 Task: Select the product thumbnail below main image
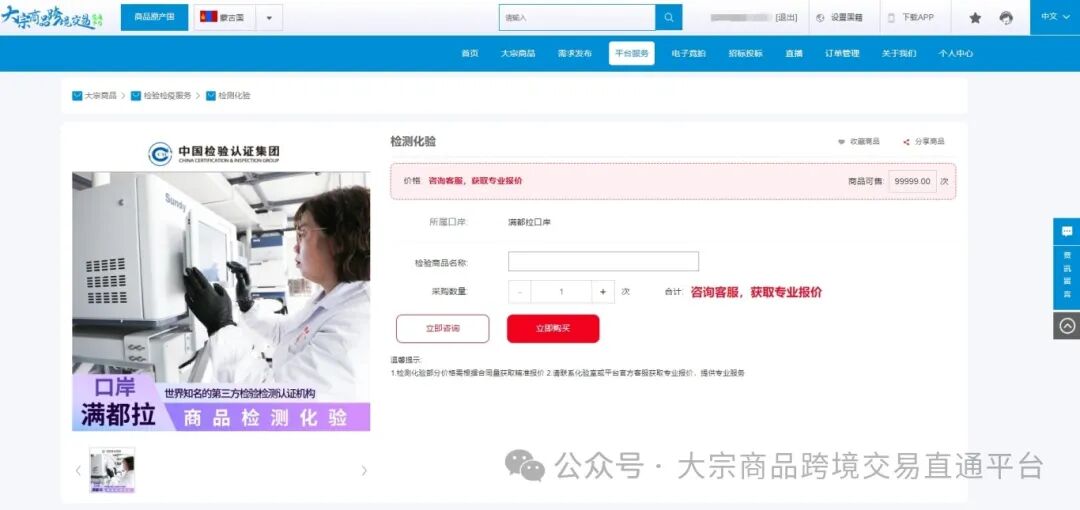click(112, 470)
